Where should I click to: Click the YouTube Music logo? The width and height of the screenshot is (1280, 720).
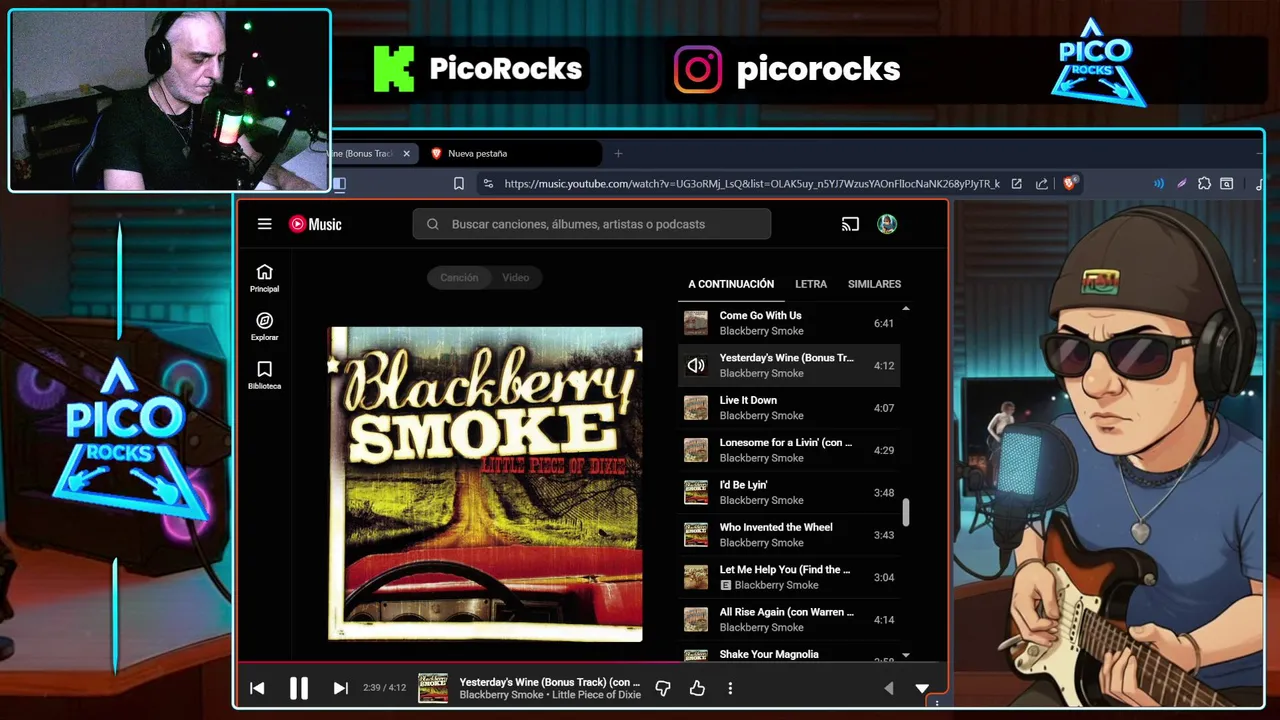tap(316, 224)
